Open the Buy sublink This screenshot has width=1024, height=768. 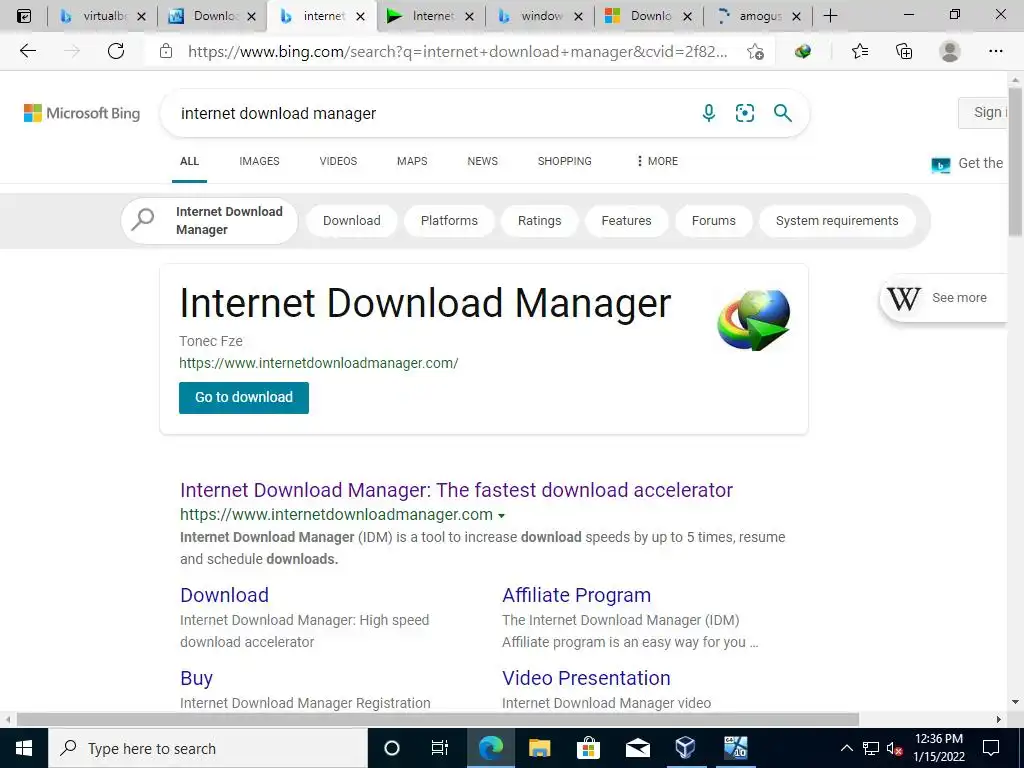197,678
